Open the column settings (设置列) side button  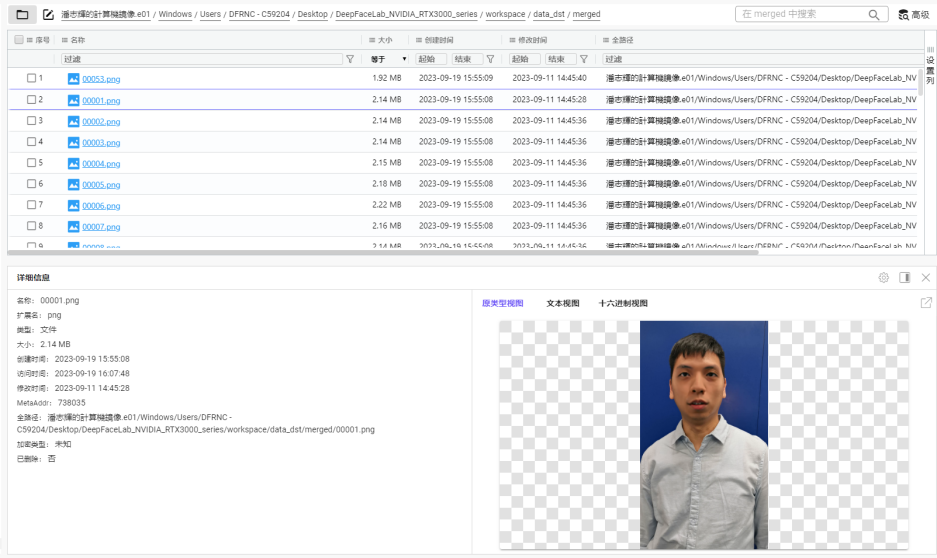[930, 65]
